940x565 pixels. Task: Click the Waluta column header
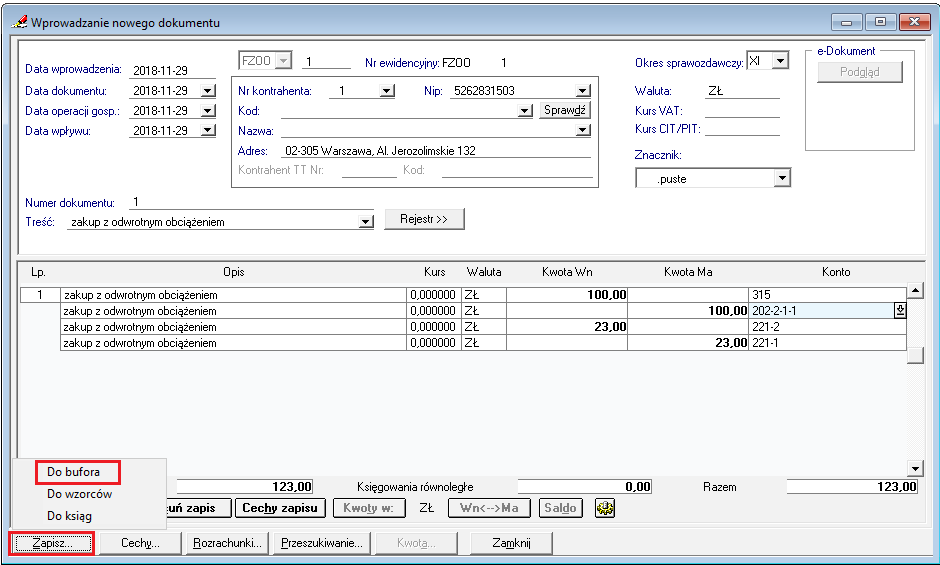484,272
